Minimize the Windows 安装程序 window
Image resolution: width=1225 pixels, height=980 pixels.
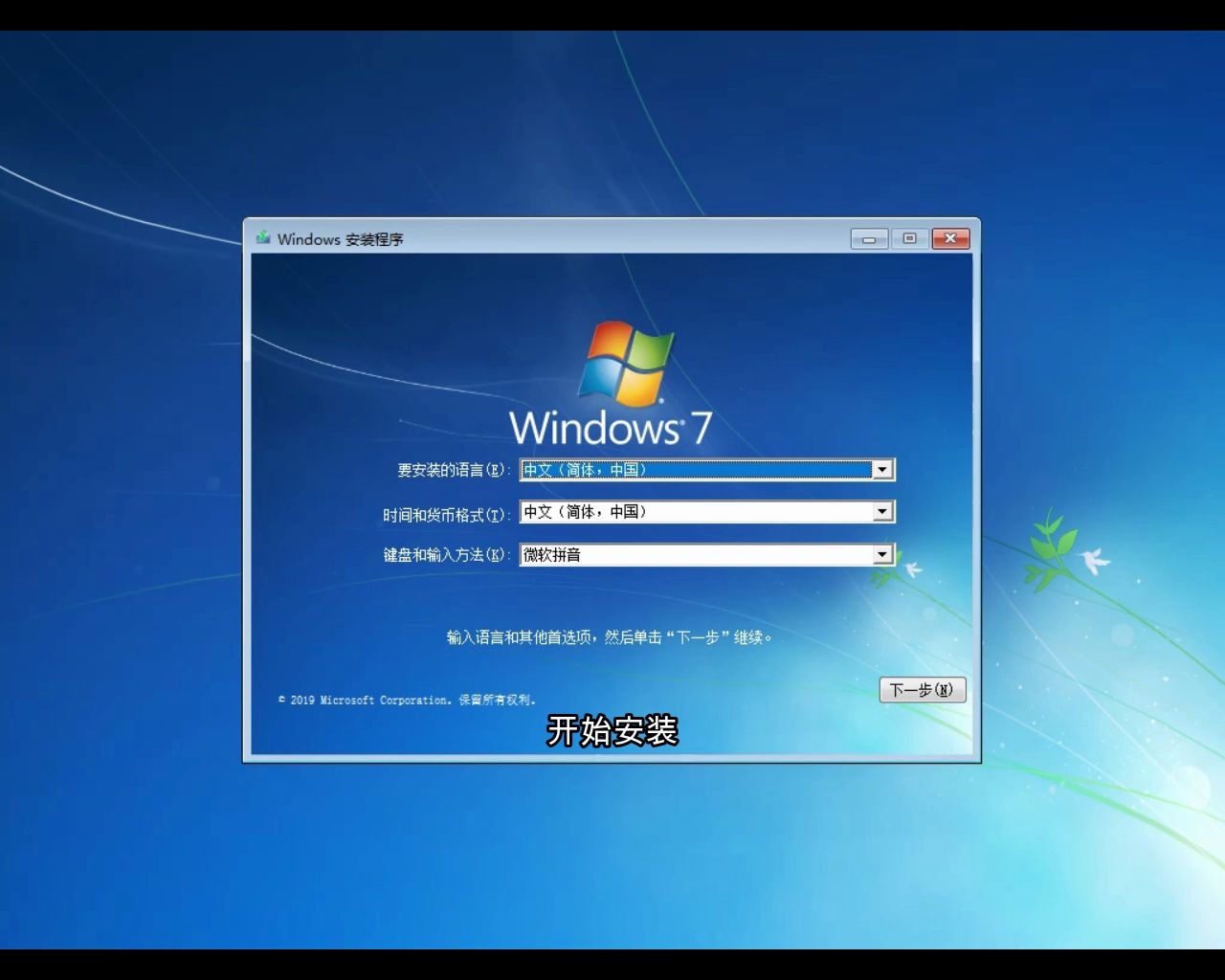[869, 238]
